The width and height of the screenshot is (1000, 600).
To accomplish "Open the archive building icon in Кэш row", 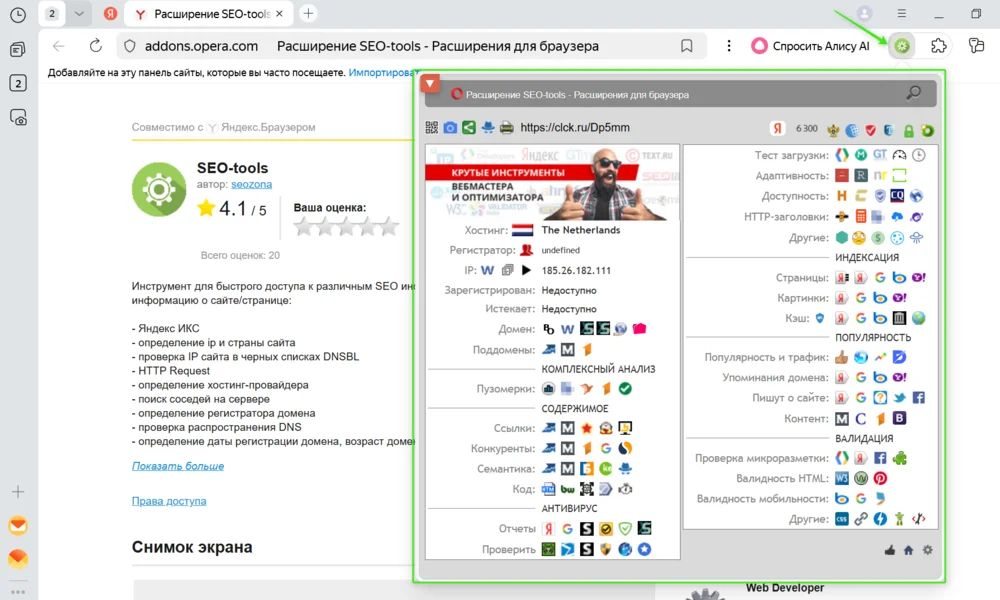I will tap(899, 318).
